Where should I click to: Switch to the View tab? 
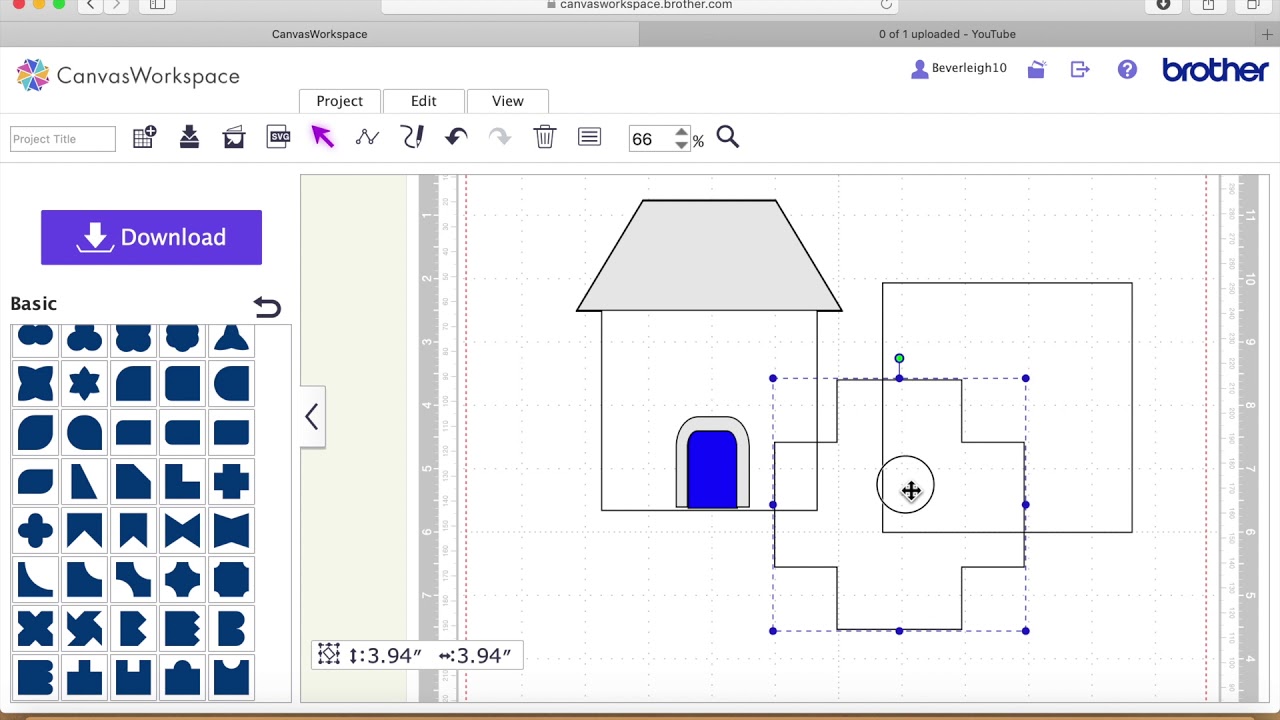pos(508,101)
